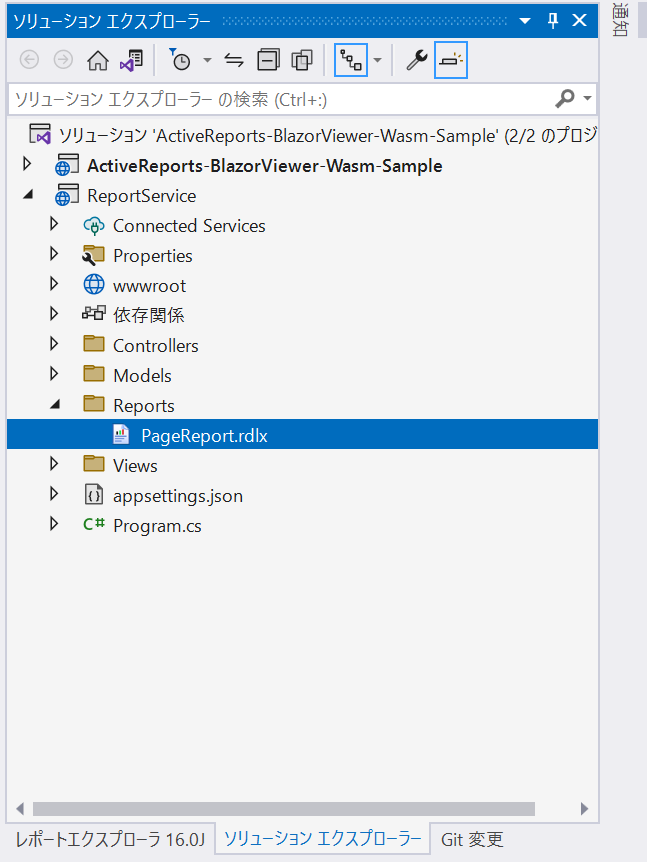Toggle Preview Selected Items button
Viewport: 647px width, 862px height.
click(451, 59)
